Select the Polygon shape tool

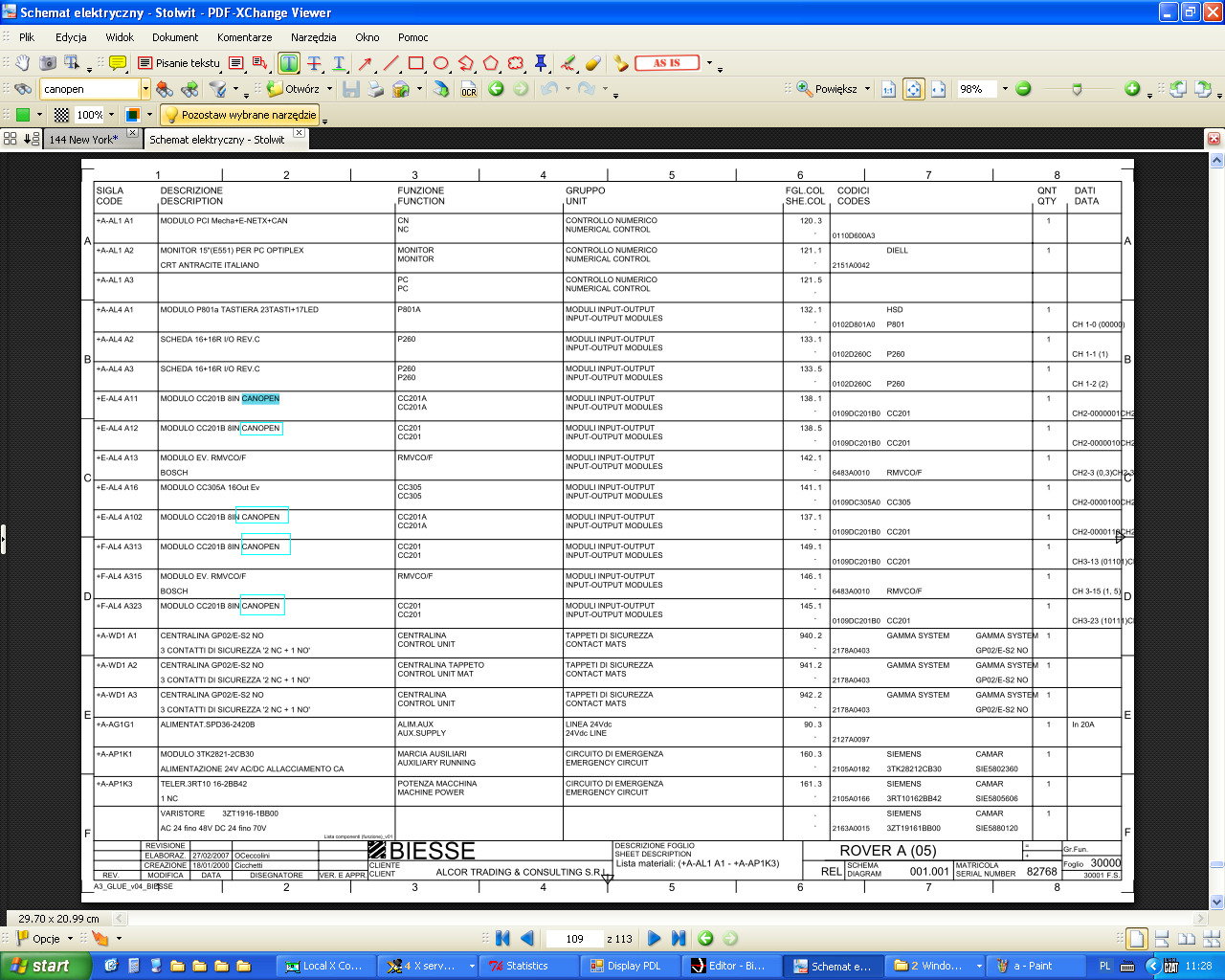(490, 63)
